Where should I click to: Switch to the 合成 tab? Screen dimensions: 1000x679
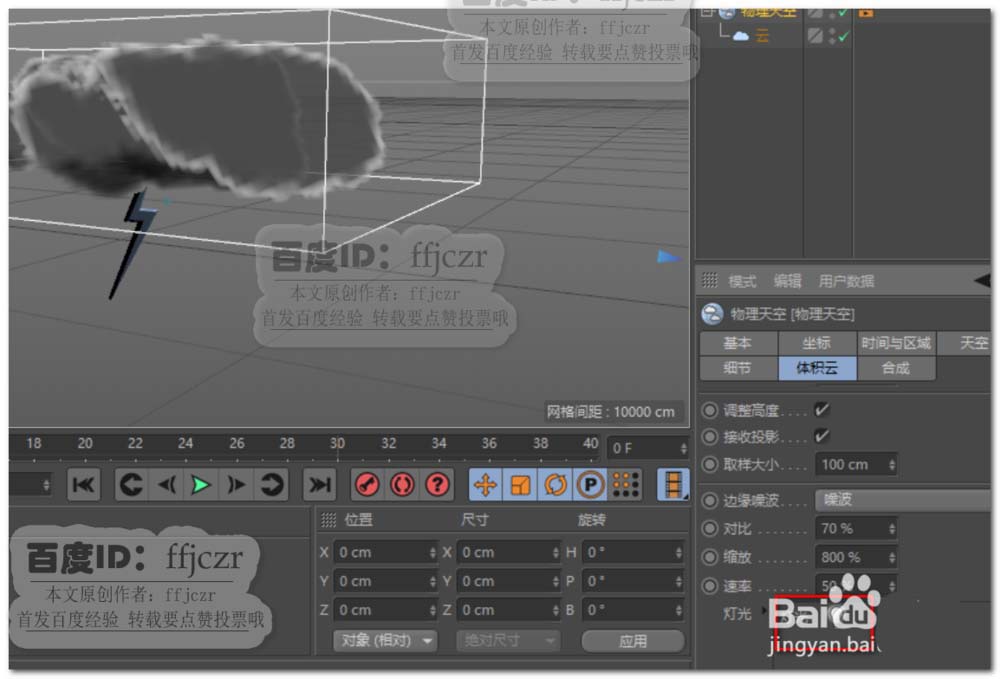click(x=896, y=368)
